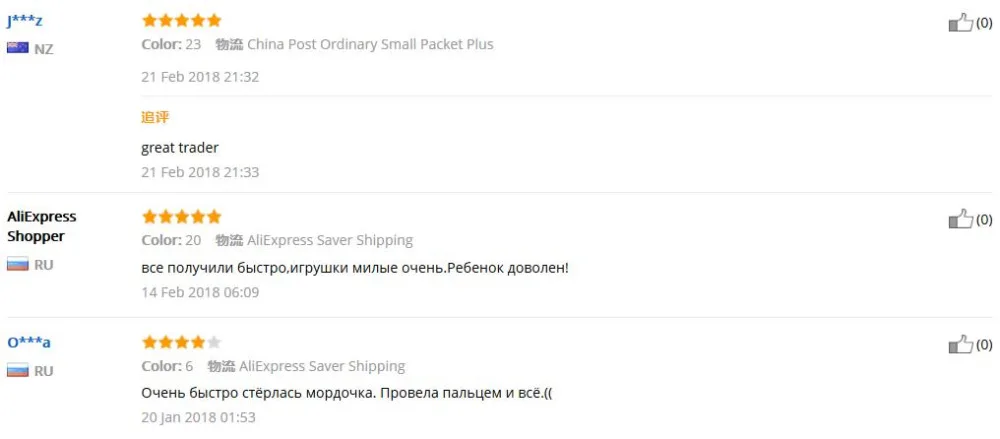The height and width of the screenshot is (439, 1000).
Task: Click thumbs-up icon on J***z review
Action: click(960, 23)
